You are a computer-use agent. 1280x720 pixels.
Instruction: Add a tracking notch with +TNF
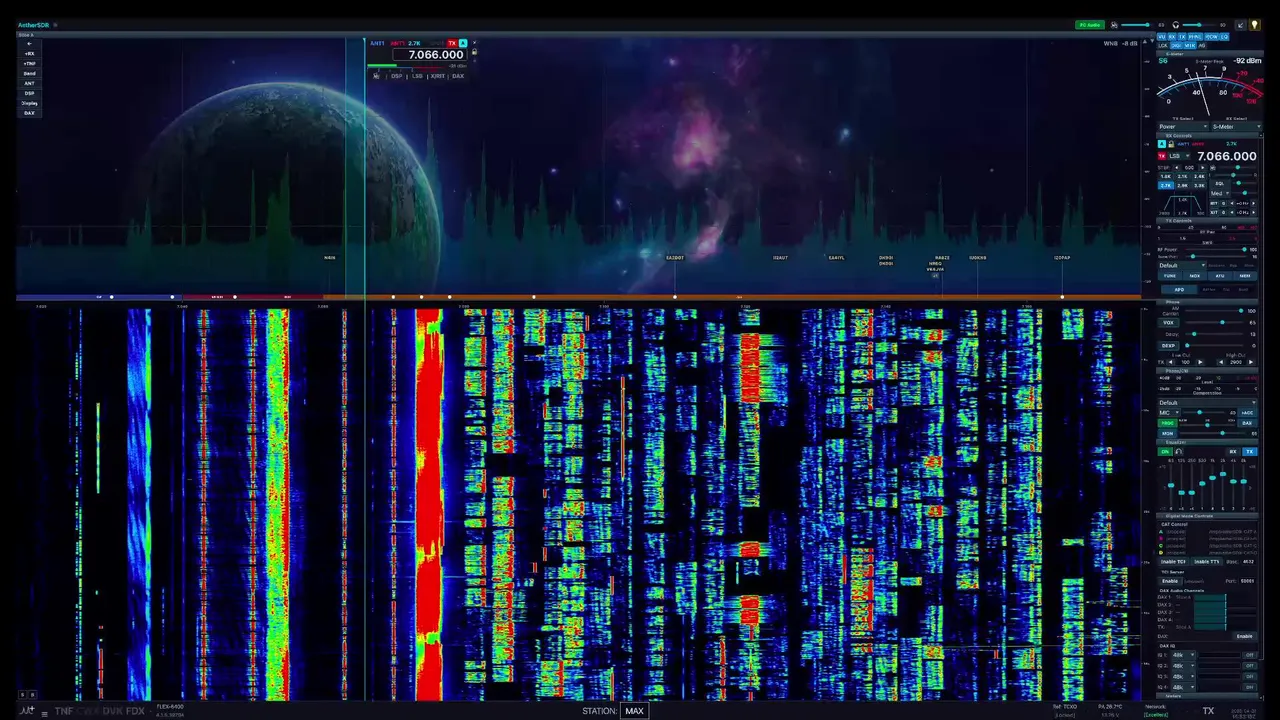click(x=29, y=63)
